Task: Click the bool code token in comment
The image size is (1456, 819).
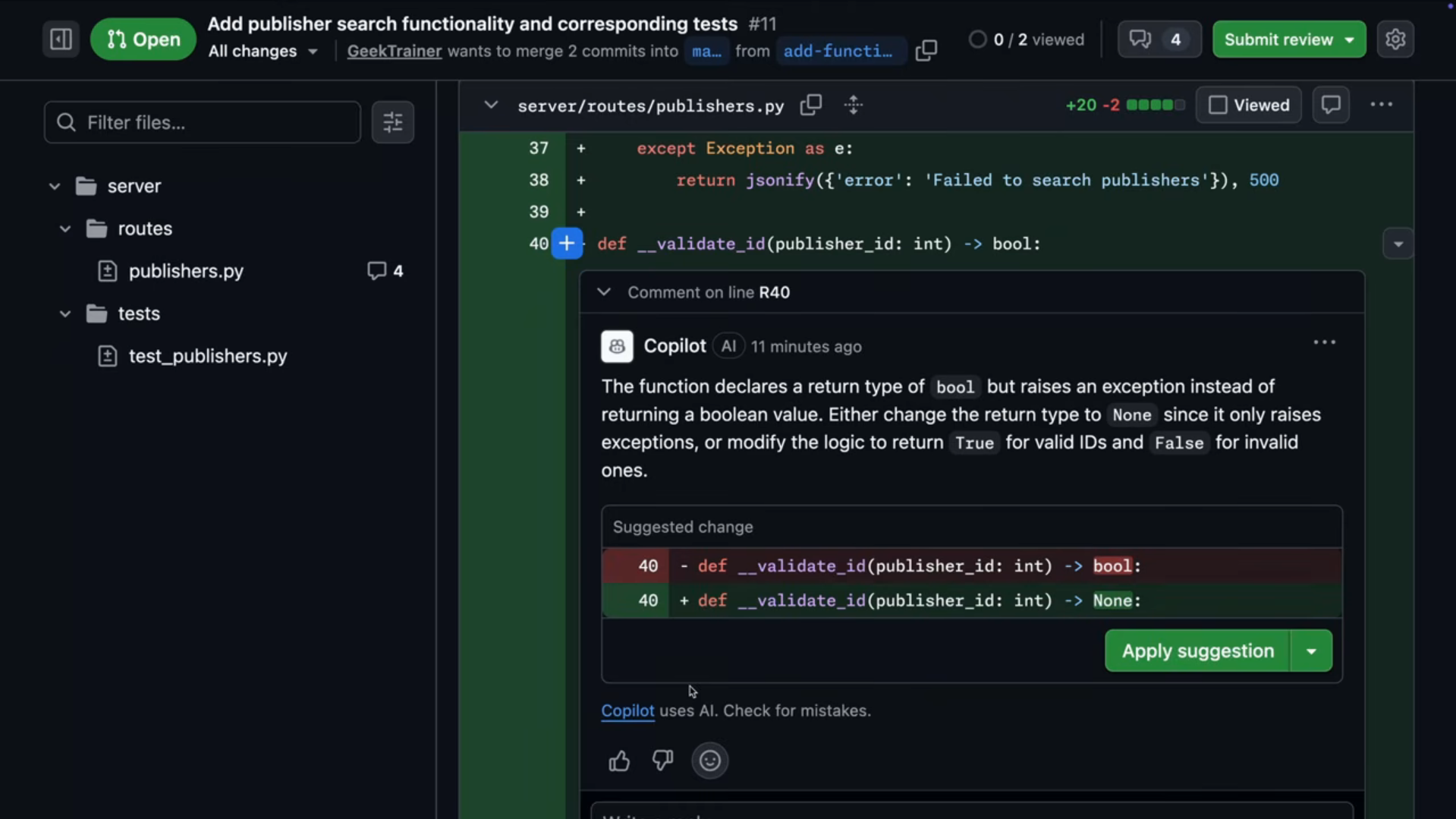Action: pos(954,387)
